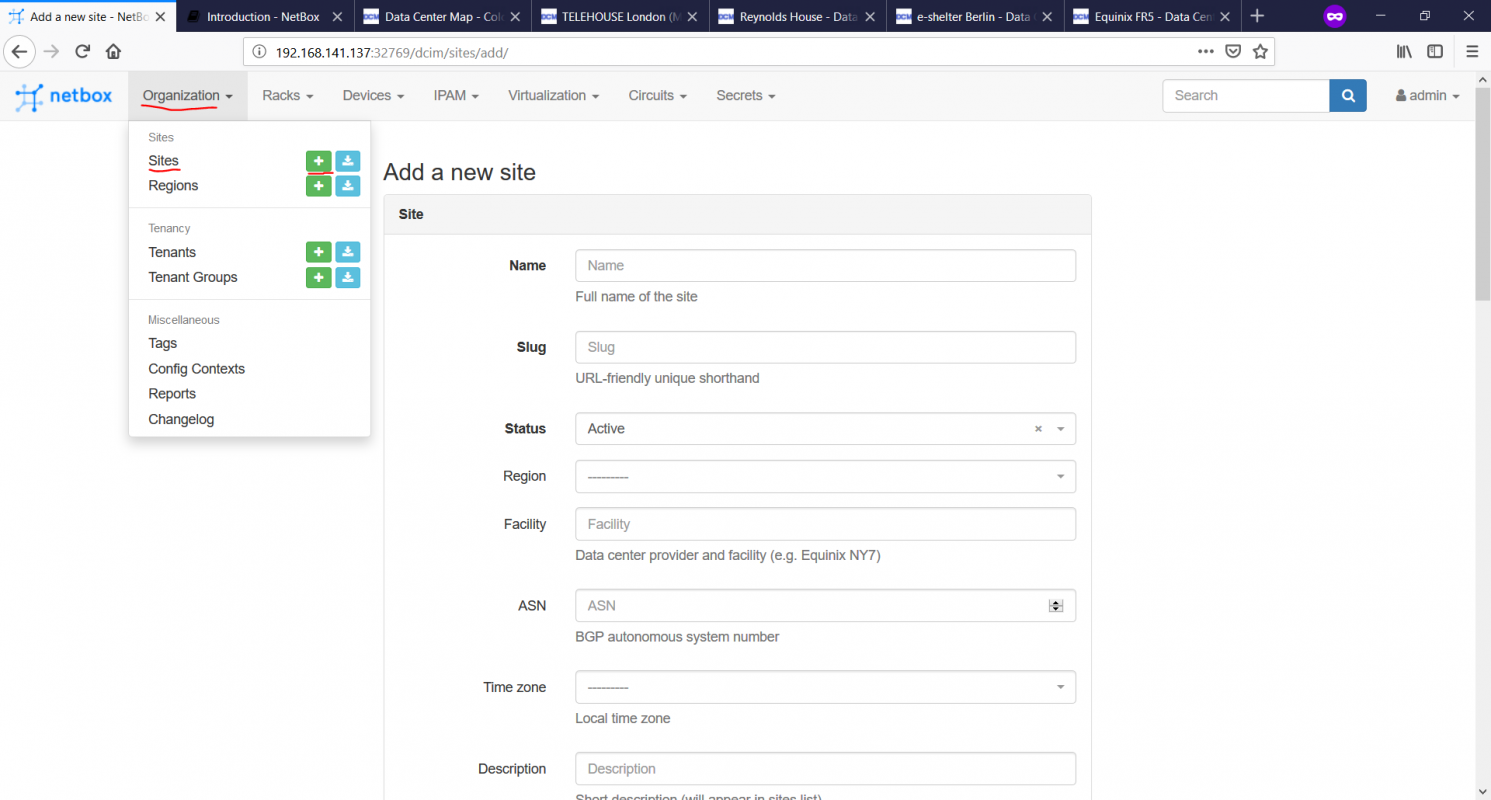Open the Region dropdown

825,477
